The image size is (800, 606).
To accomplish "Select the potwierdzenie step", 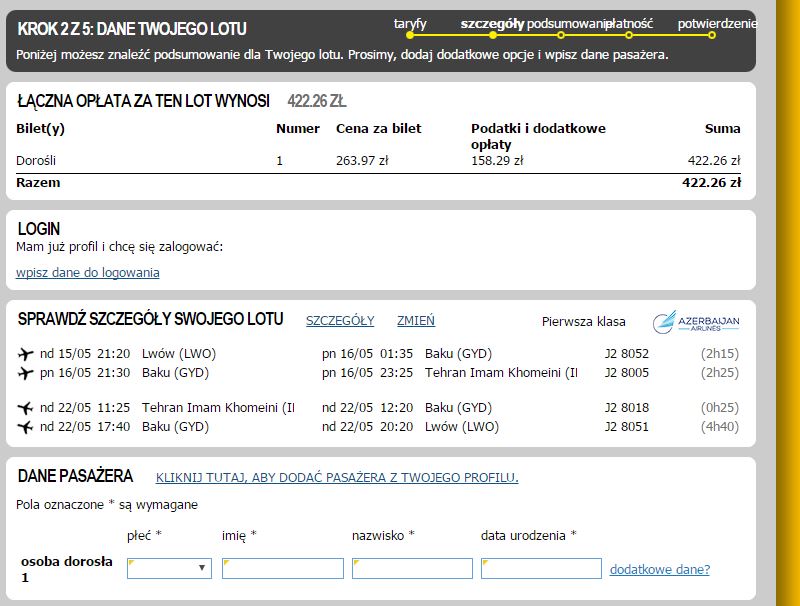I will [717, 23].
